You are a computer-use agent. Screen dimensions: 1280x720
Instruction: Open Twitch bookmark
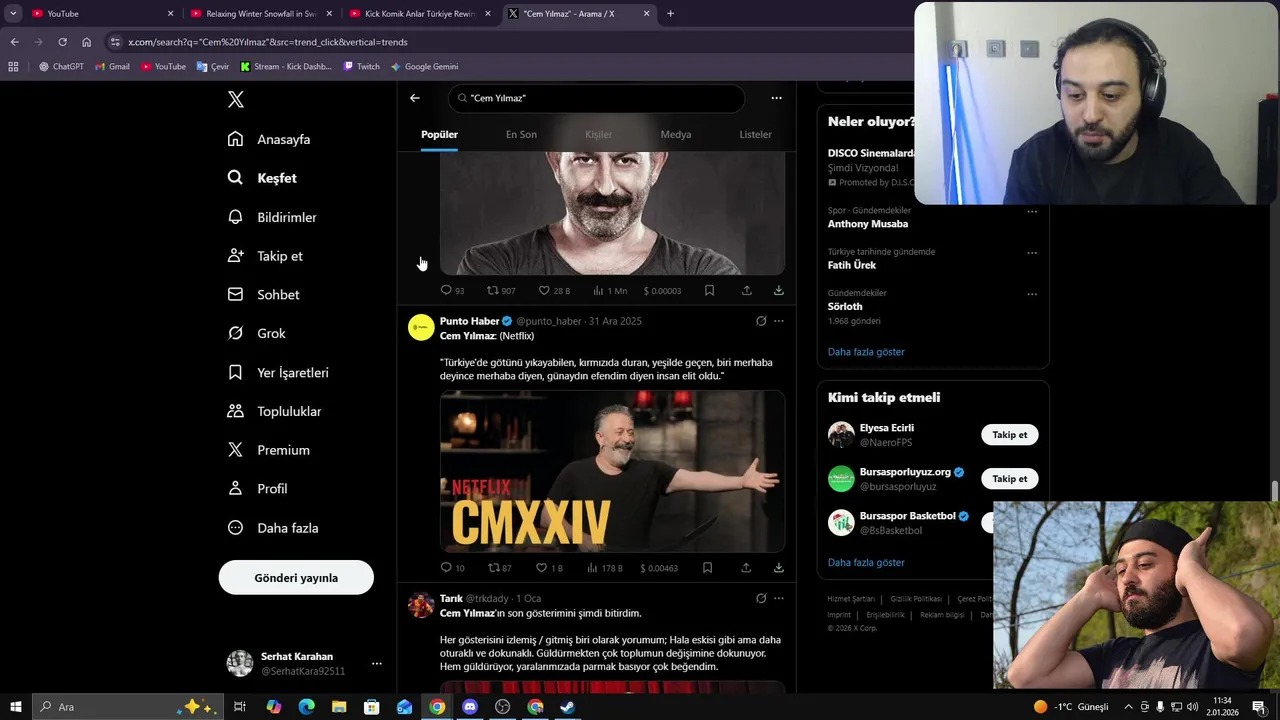pos(362,67)
